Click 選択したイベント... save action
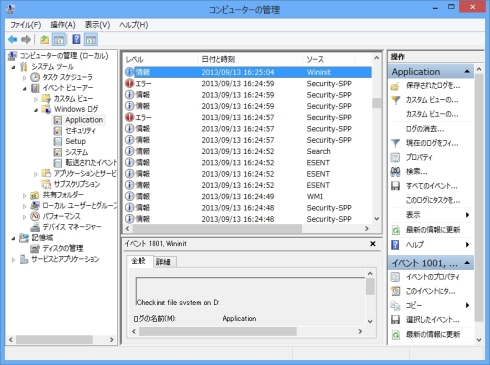 pyautogui.click(x=432, y=320)
